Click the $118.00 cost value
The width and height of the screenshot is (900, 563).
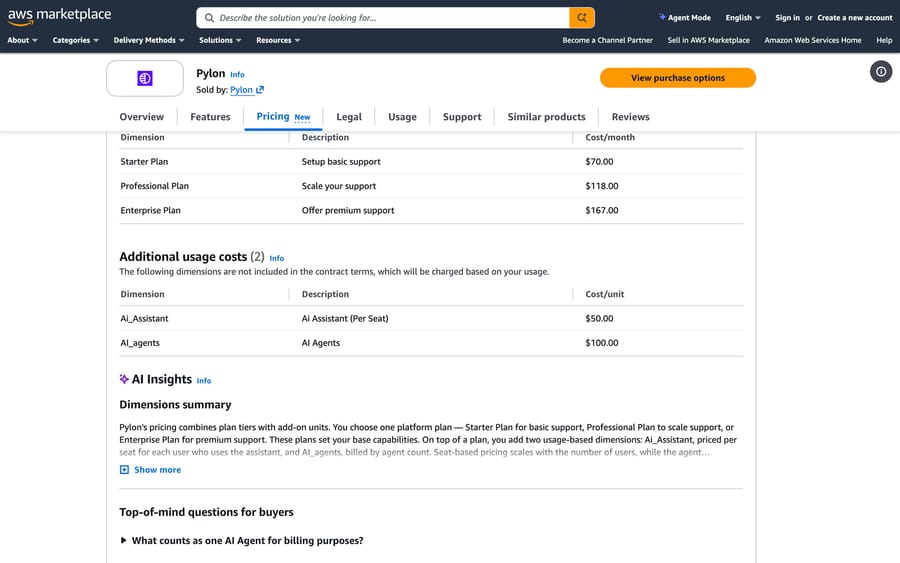(602, 186)
